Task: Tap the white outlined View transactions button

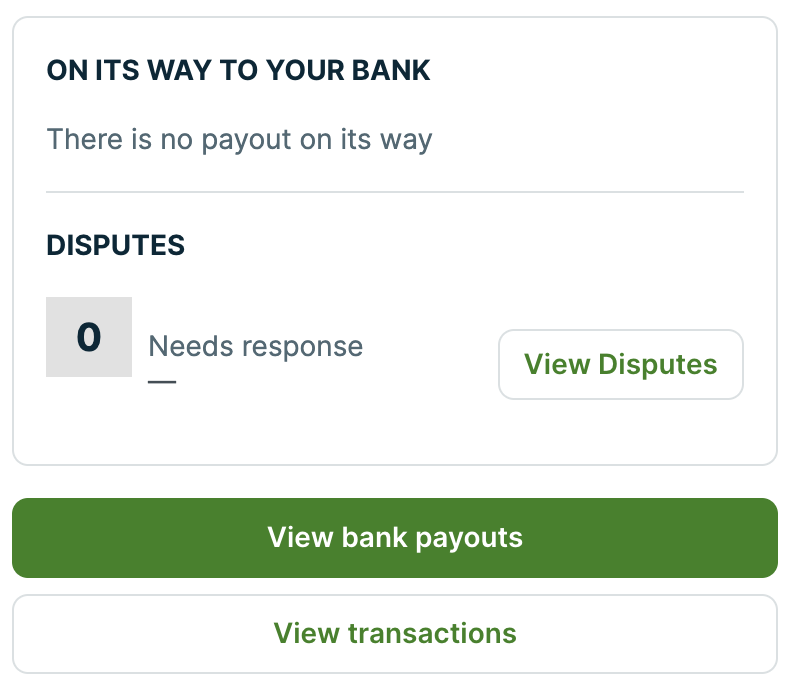Action: pyautogui.click(x=395, y=633)
